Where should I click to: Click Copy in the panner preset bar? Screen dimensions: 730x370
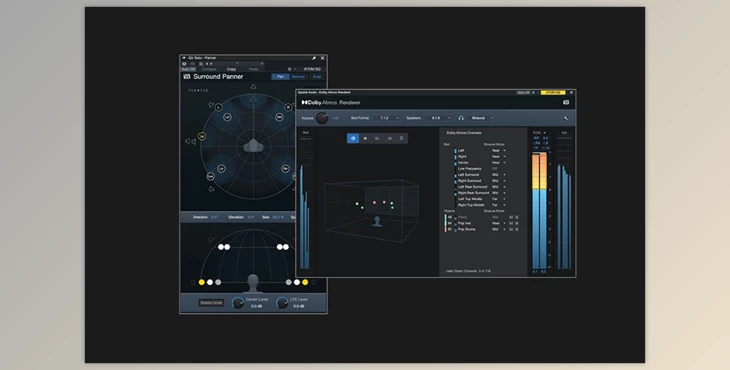tap(231, 69)
